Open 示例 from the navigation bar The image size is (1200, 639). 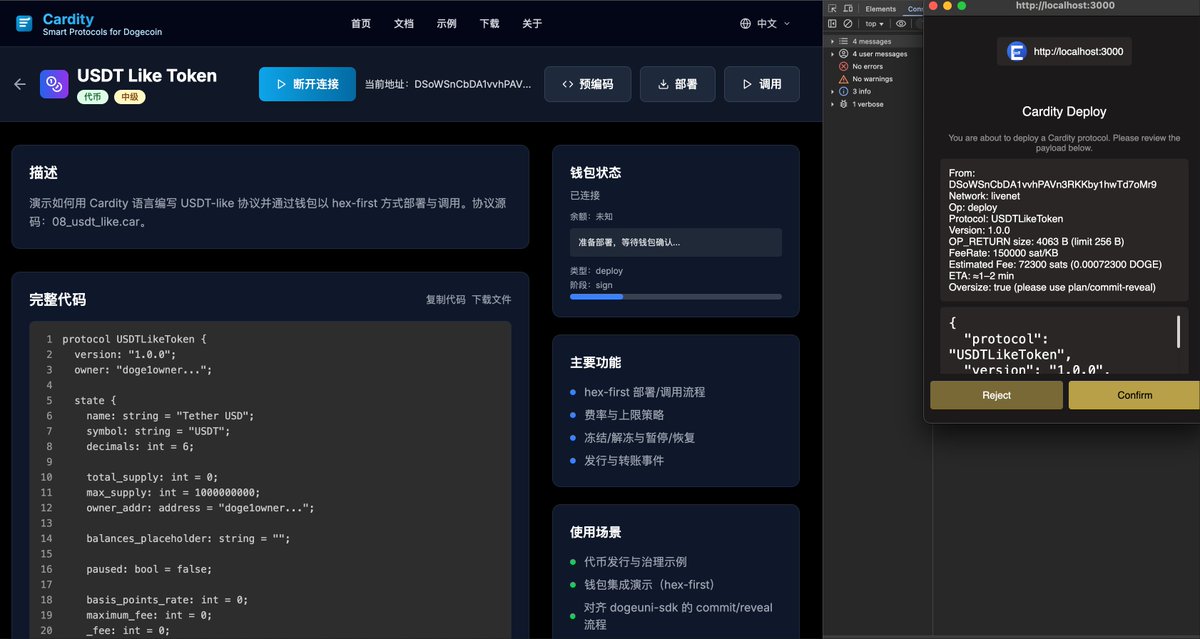tap(447, 23)
